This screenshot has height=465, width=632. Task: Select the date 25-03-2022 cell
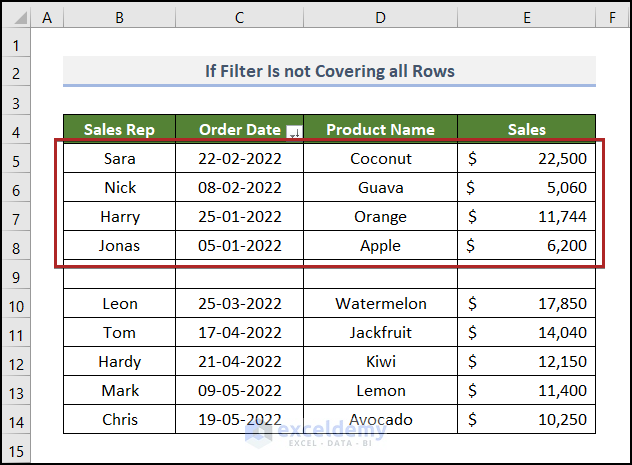(x=239, y=304)
